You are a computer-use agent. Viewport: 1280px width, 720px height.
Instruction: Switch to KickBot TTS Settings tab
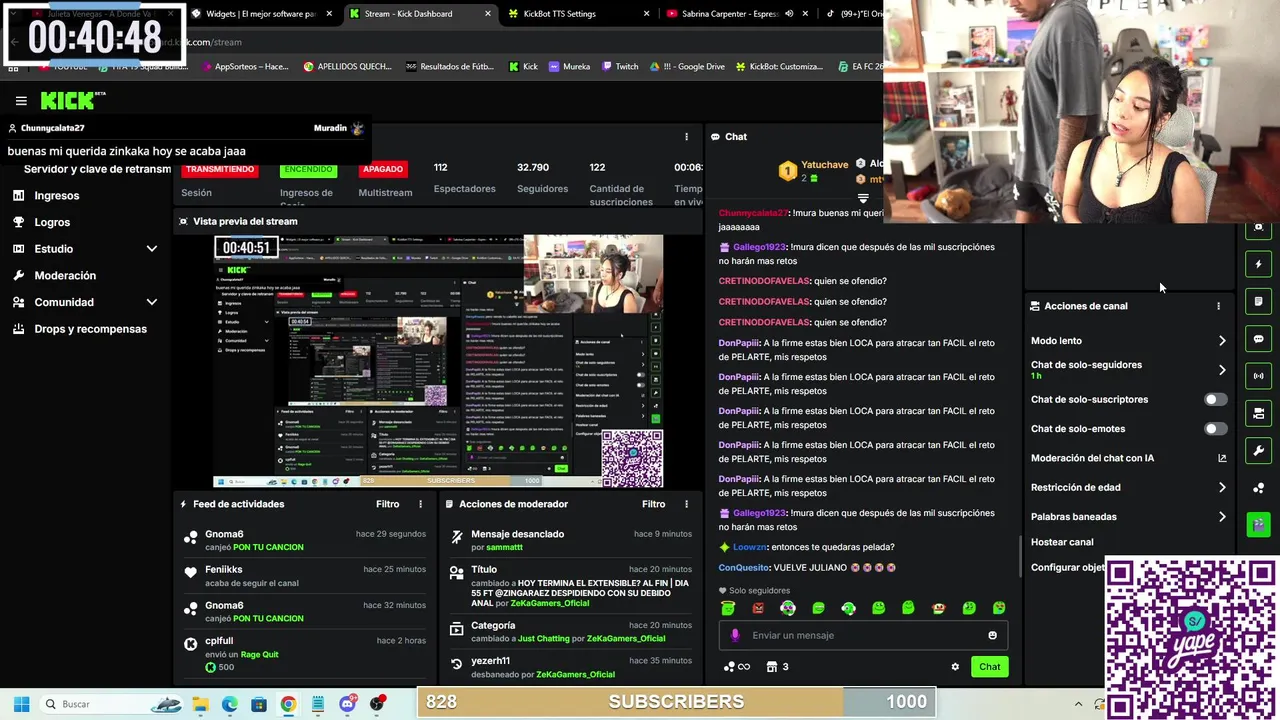pos(578,14)
